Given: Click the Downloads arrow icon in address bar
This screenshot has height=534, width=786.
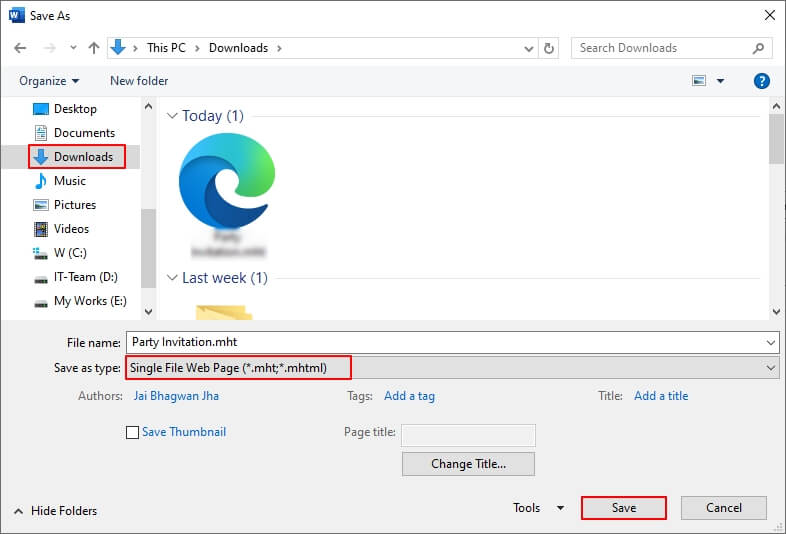Looking at the screenshot, I should coord(118,48).
